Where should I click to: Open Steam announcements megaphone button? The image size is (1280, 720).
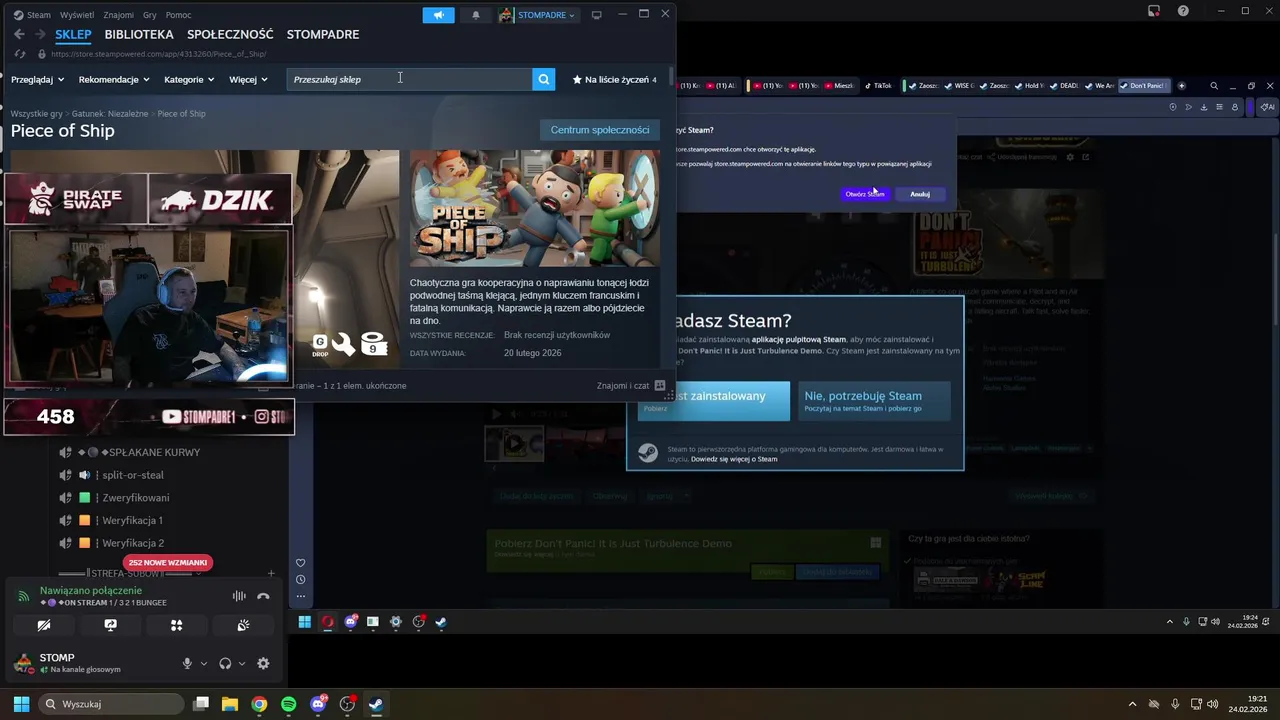point(438,15)
